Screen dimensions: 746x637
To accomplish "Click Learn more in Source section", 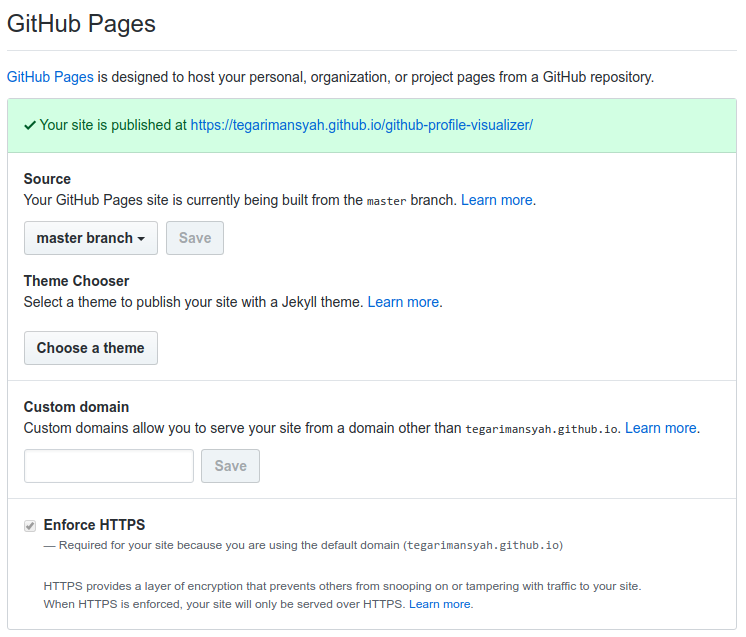I will 497,200.
